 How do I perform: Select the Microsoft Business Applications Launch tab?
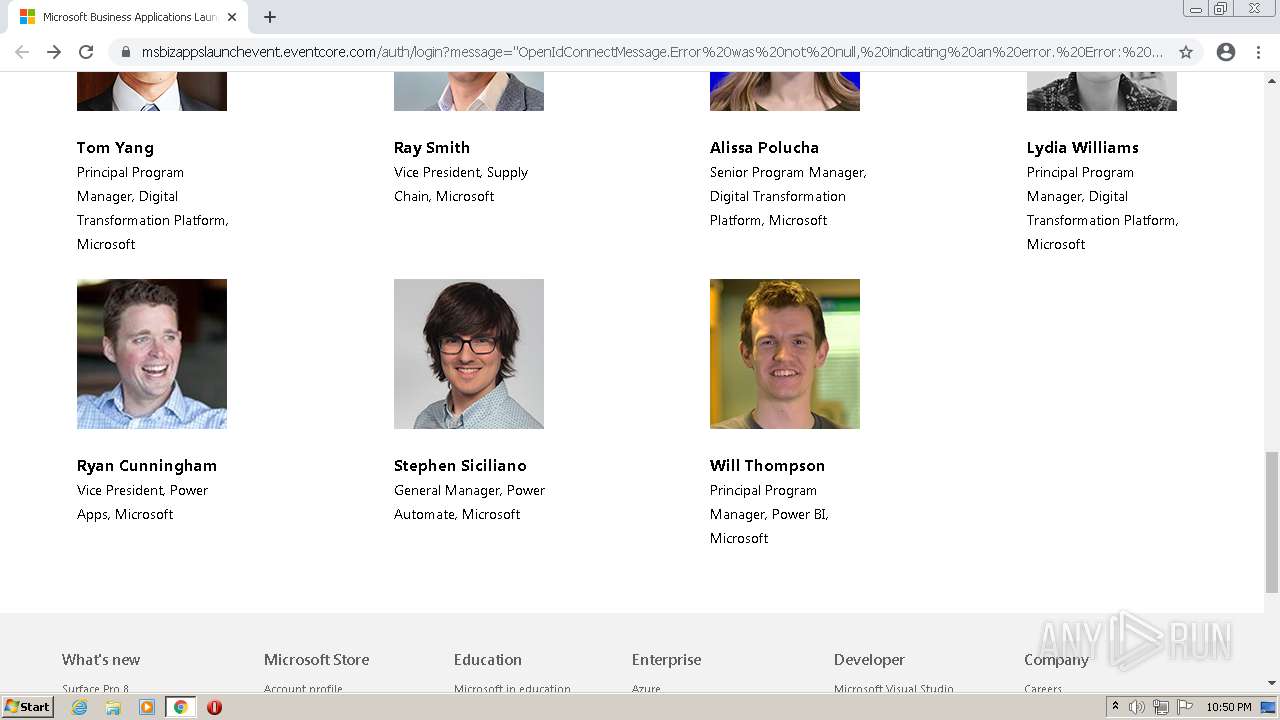pos(126,17)
